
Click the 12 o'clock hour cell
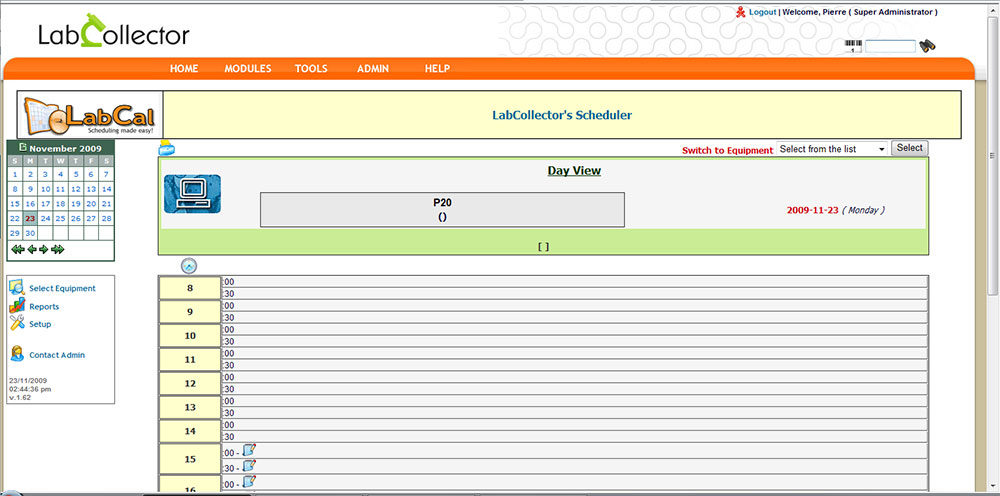point(189,384)
